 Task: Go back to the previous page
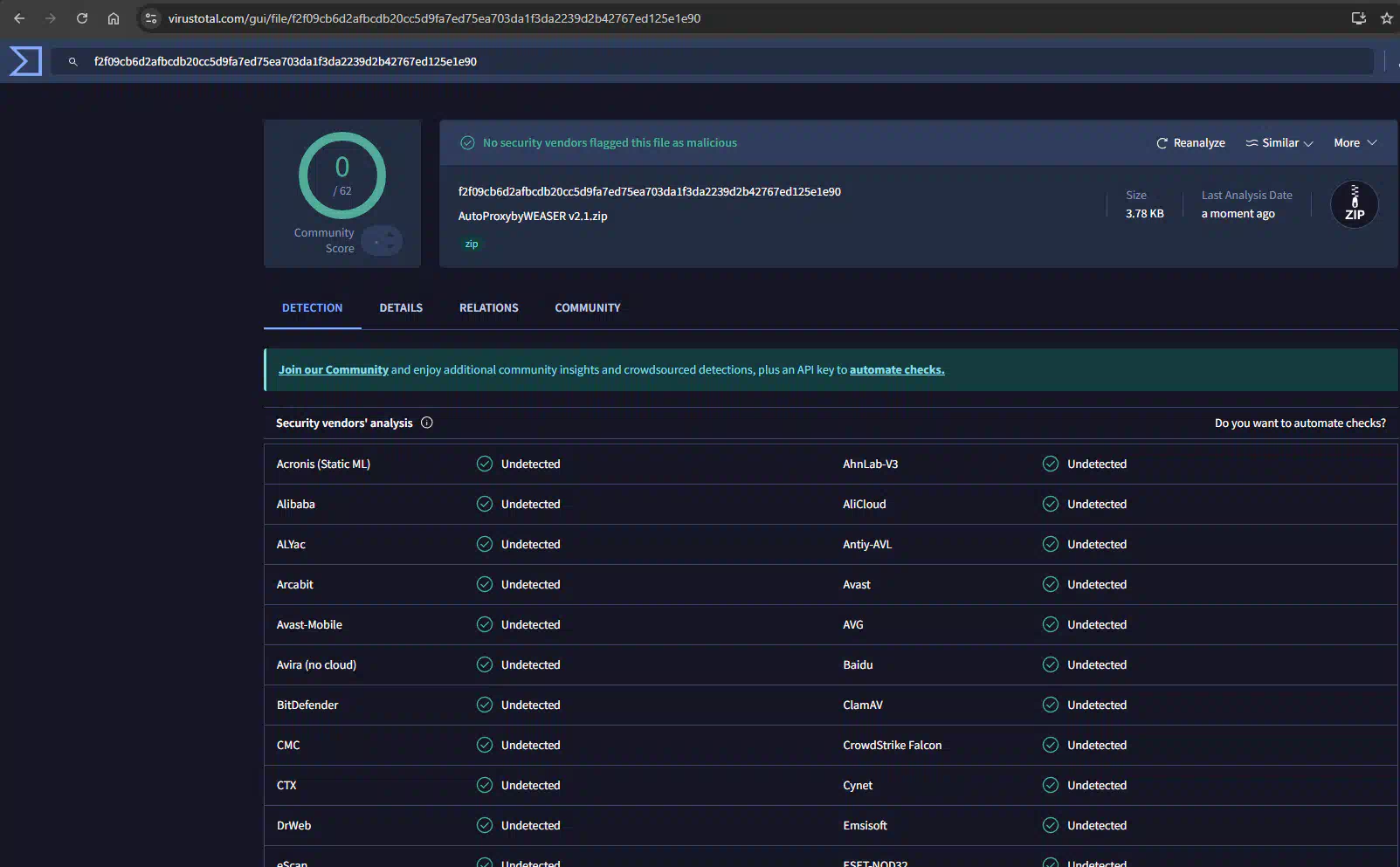click(19, 18)
